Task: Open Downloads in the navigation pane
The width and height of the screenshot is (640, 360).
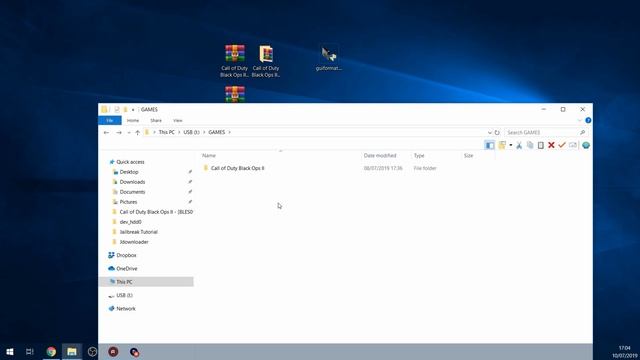Action: click(132, 182)
